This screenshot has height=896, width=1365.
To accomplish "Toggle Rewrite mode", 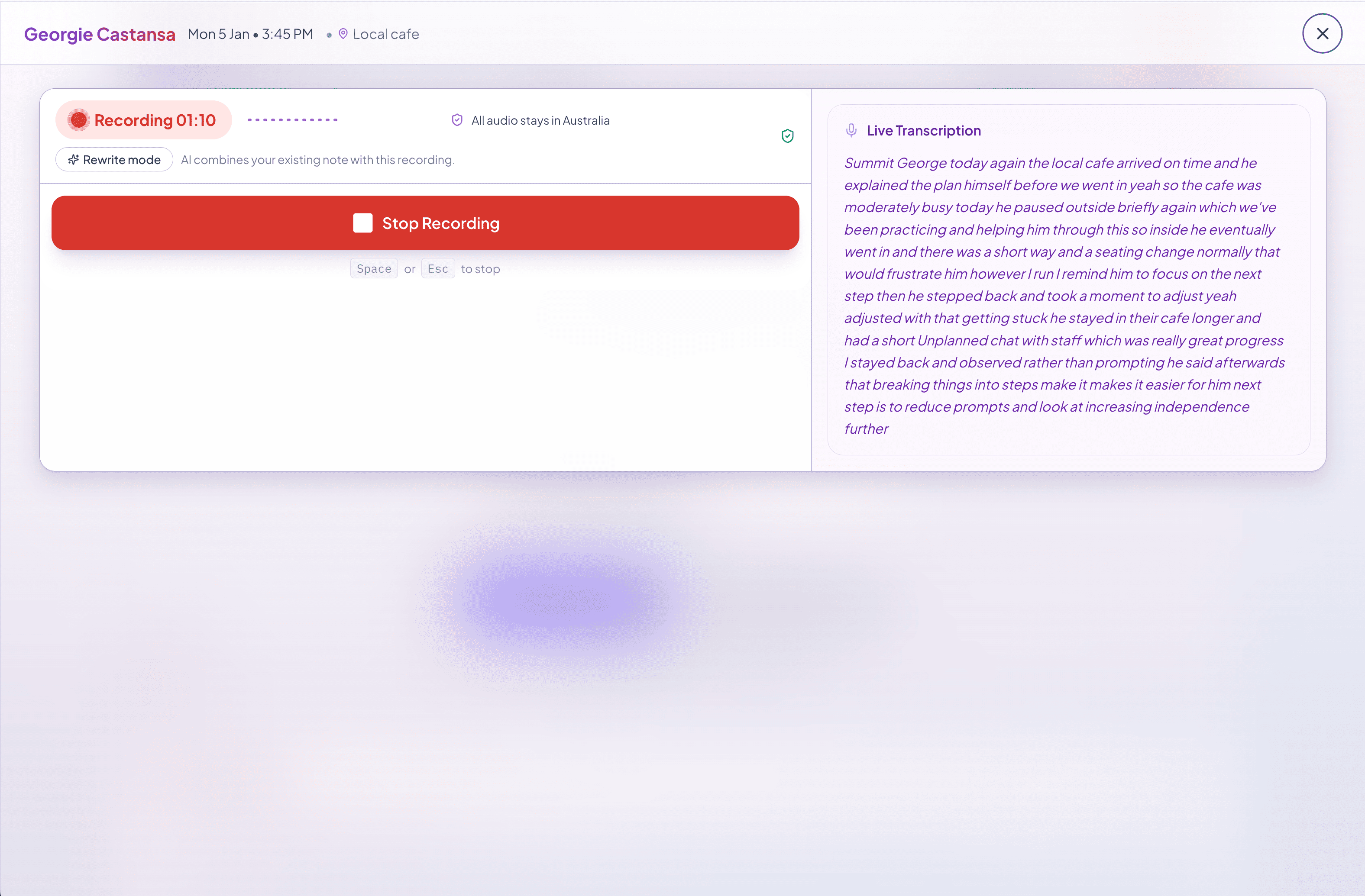I will tap(115, 159).
